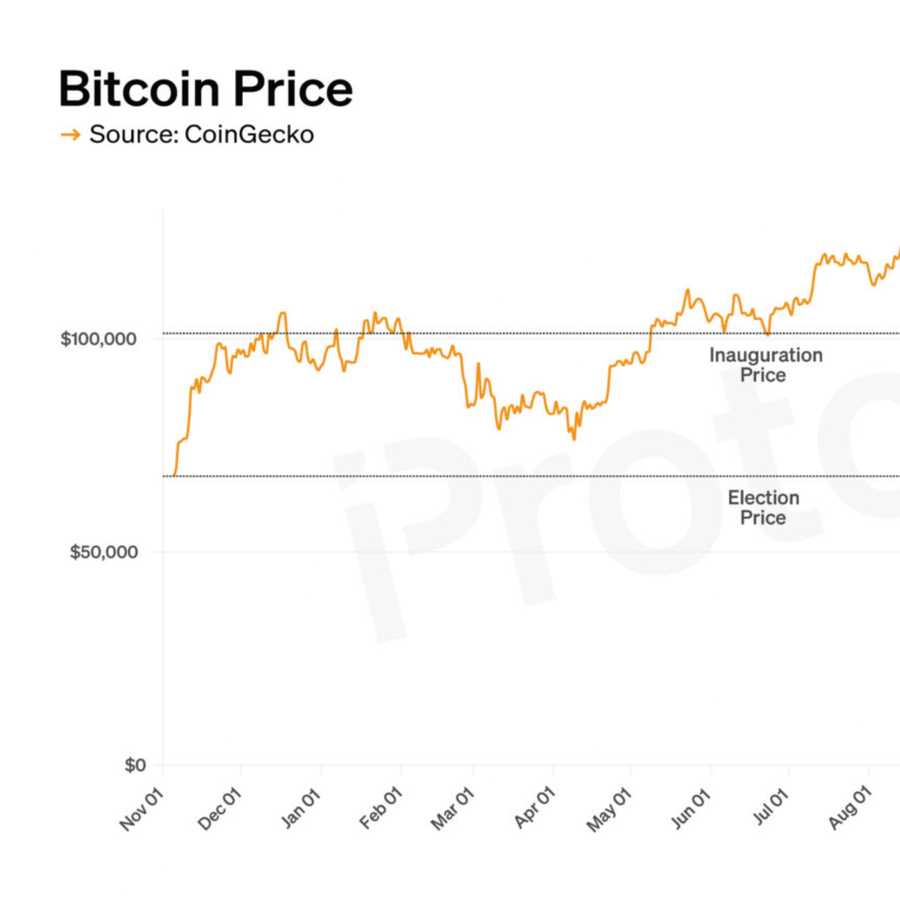Click the Election Price annotation text
Screen dimensions: 900x900
[x=763, y=508]
